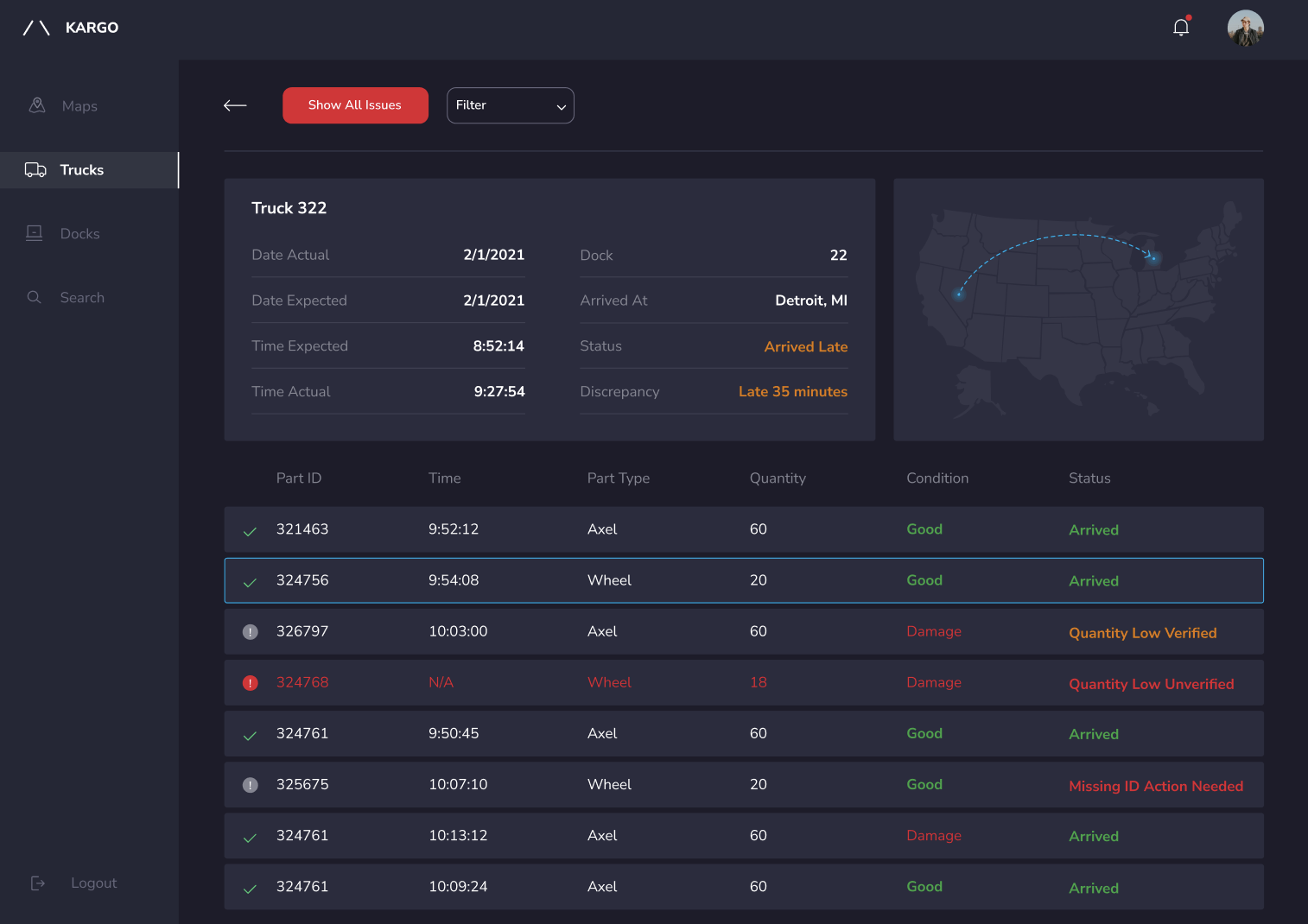Click the Filter dropdown chevron arrow

561,107
